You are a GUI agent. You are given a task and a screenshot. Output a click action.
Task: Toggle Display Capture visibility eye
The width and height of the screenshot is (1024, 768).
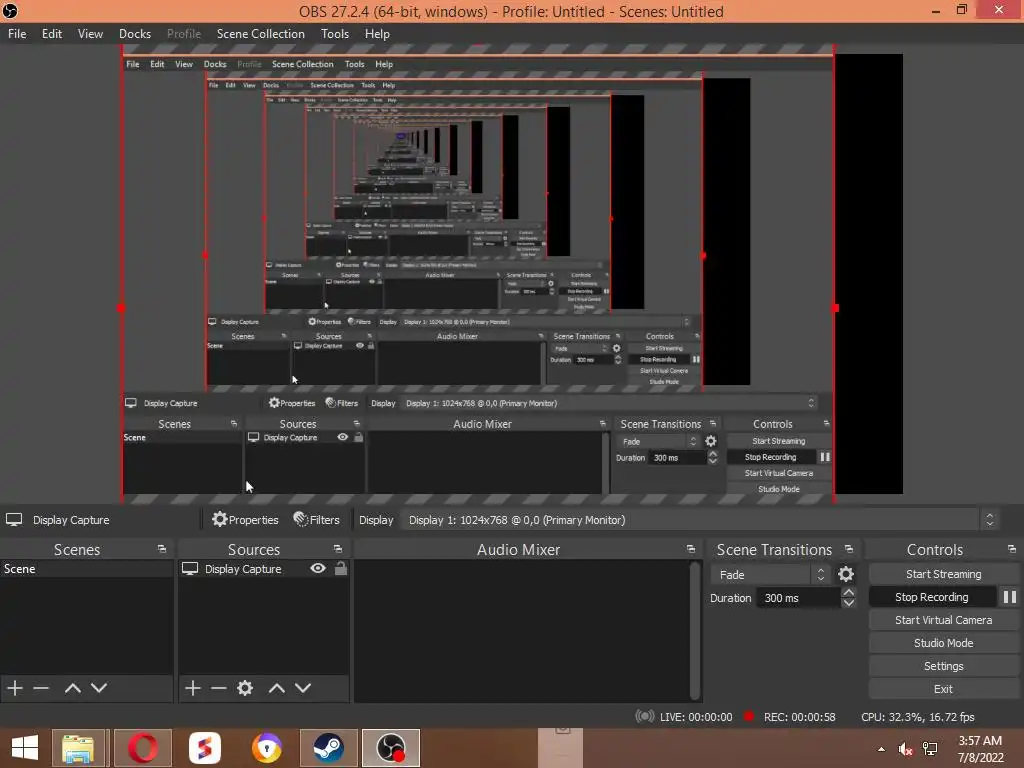(318, 568)
